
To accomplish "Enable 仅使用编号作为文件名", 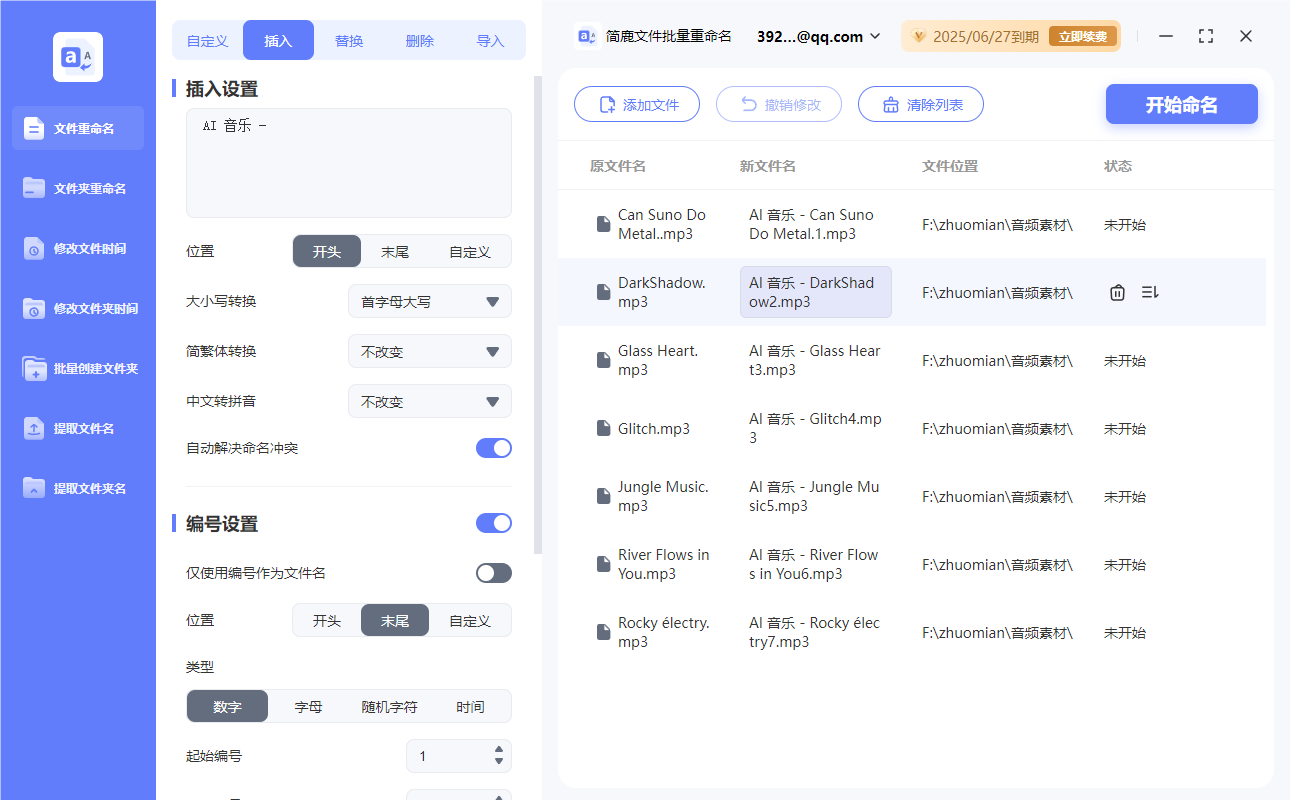I will [x=493, y=572].
